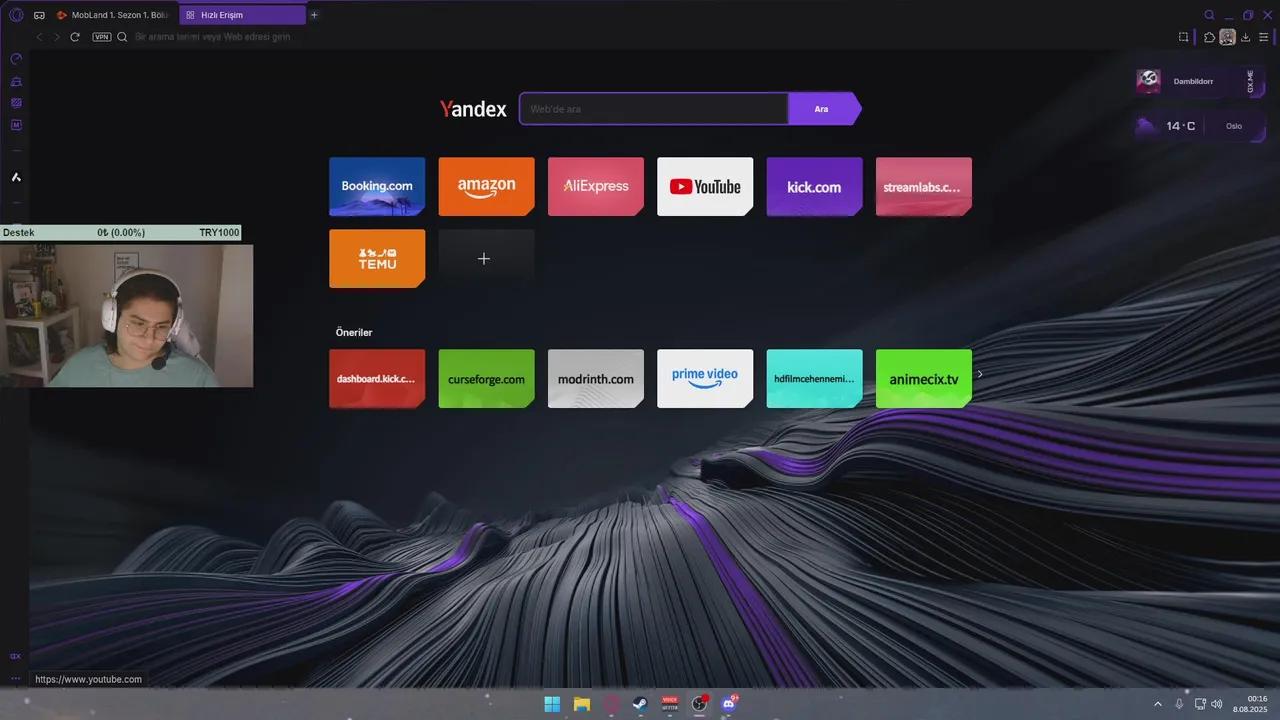Viewport: 1280px width, 720px height.
Task: Open the amazon speed dial tile
Action: [486, 186]
